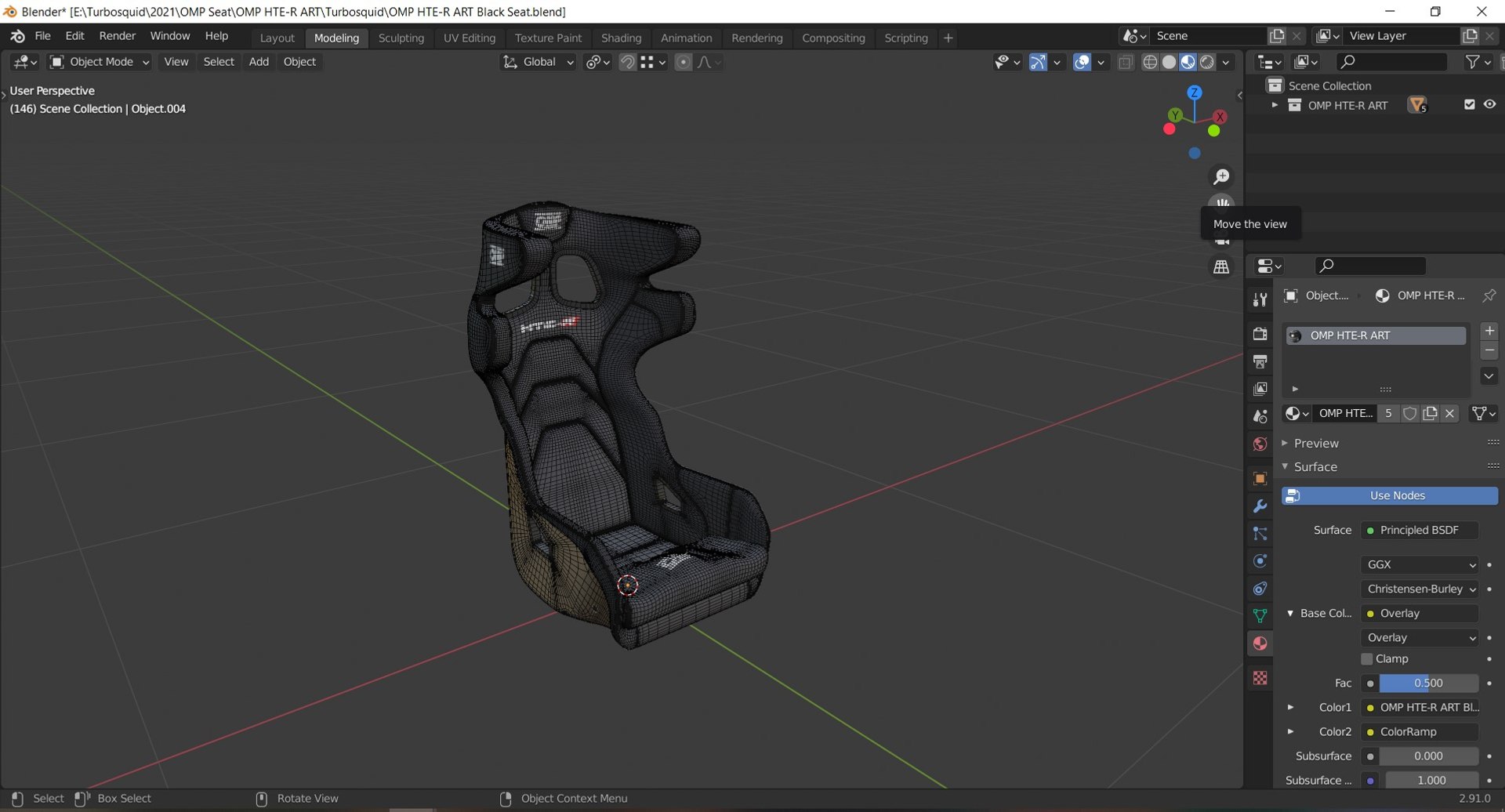Open the Physics properties tab

coord(1260,561)
